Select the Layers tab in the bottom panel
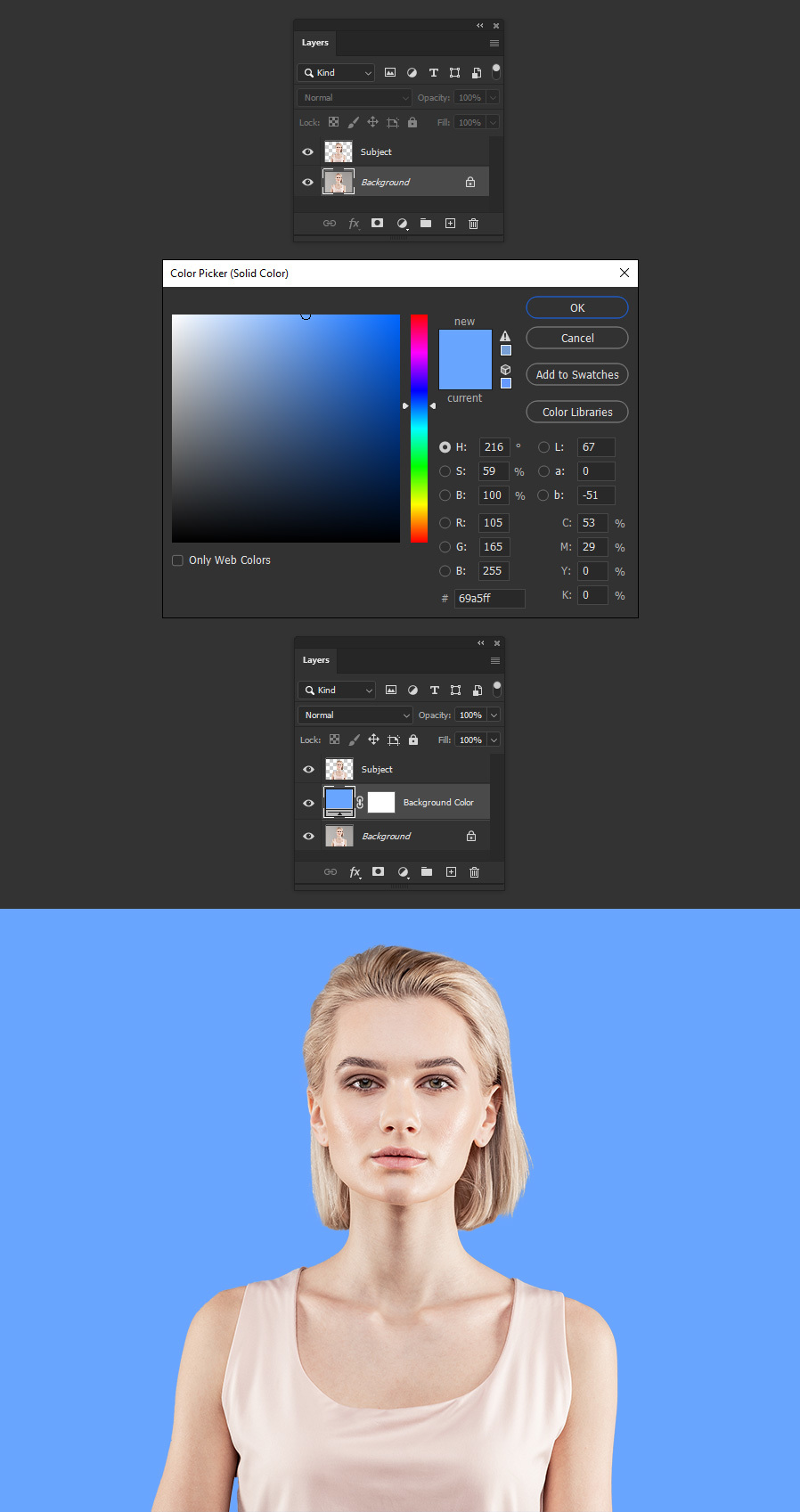The height and width of the screenshot is (1512, 800). (315, 660)
